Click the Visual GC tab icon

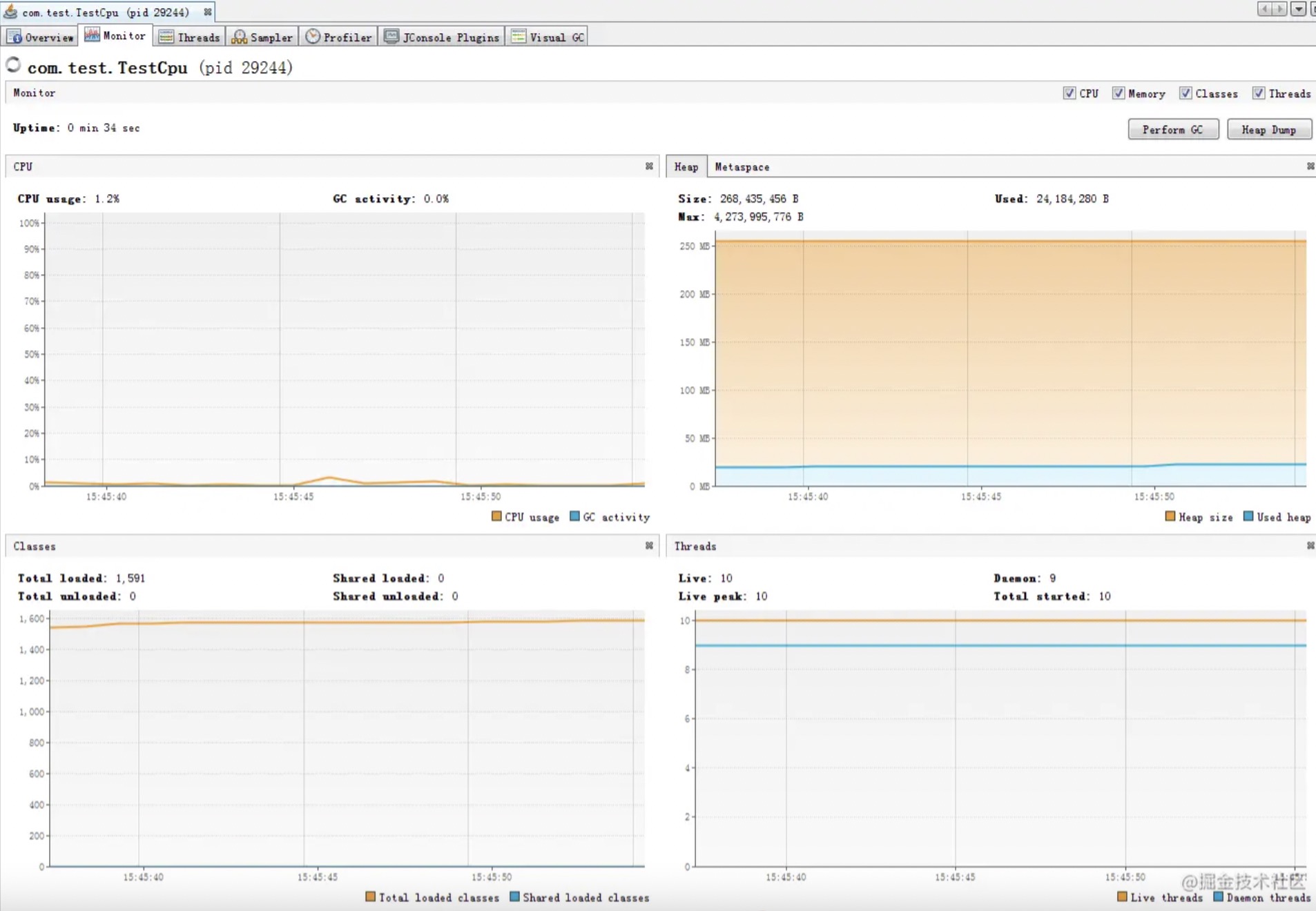519,37
